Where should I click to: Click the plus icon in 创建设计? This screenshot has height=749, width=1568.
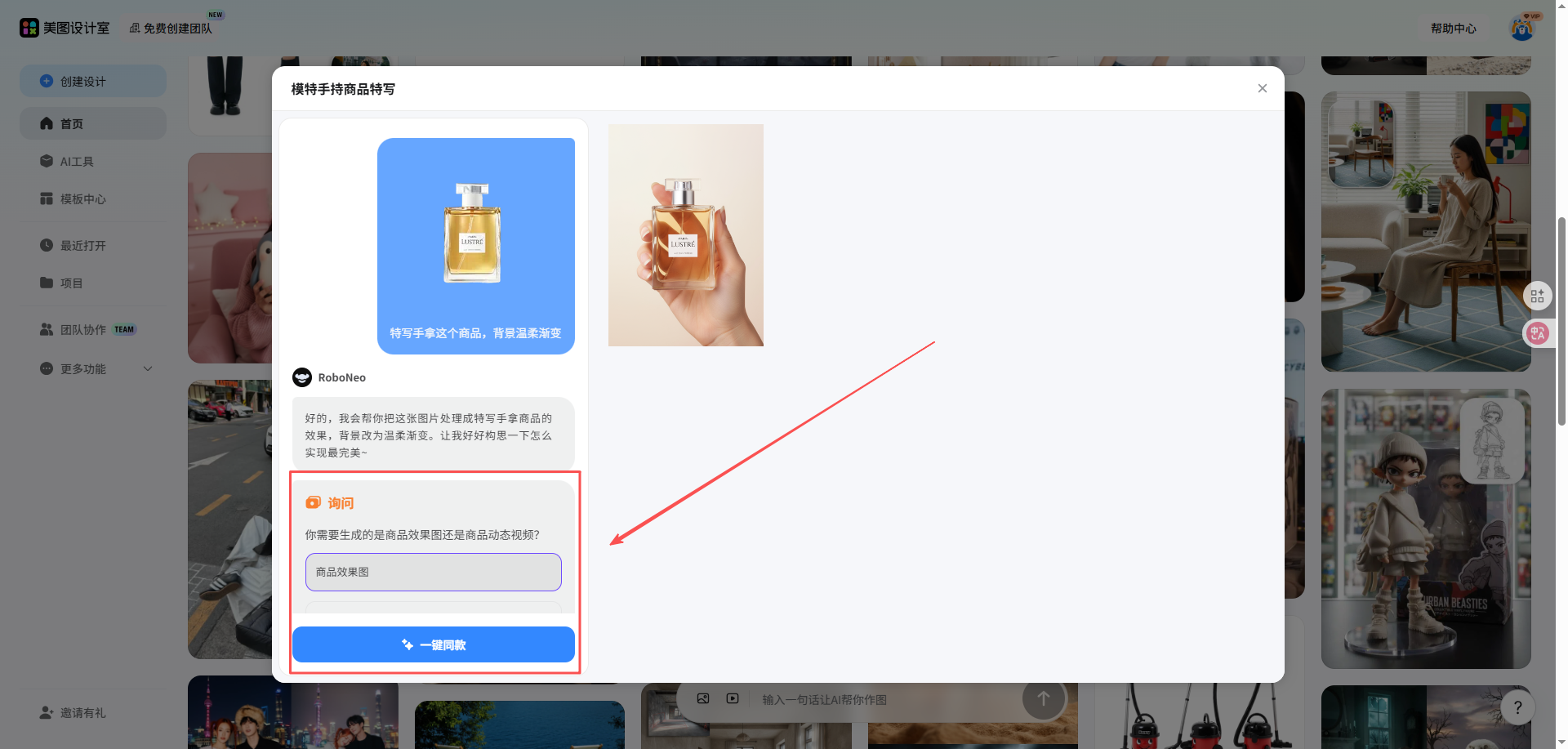47,81
